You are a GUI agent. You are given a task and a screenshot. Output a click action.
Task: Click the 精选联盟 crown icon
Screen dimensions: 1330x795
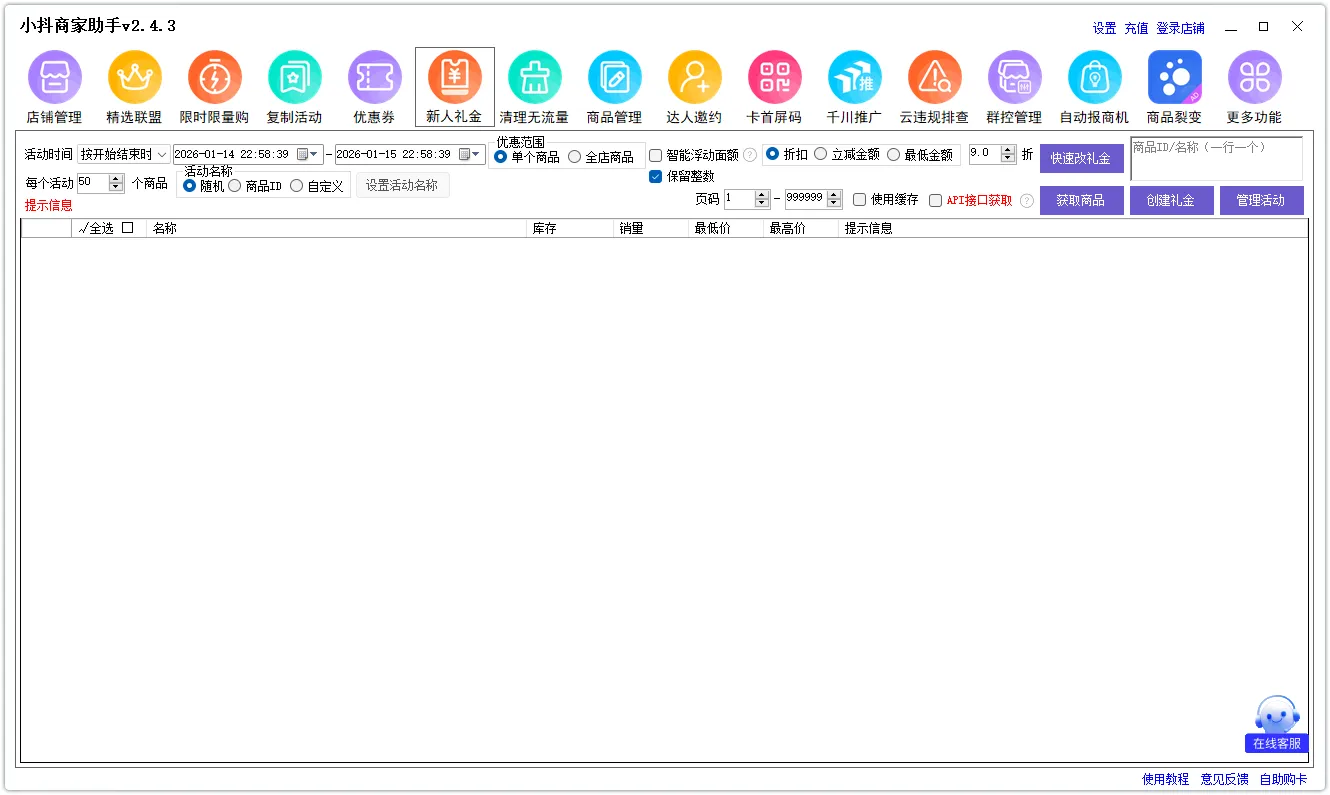pyautogui.click(x=134, y=78)
